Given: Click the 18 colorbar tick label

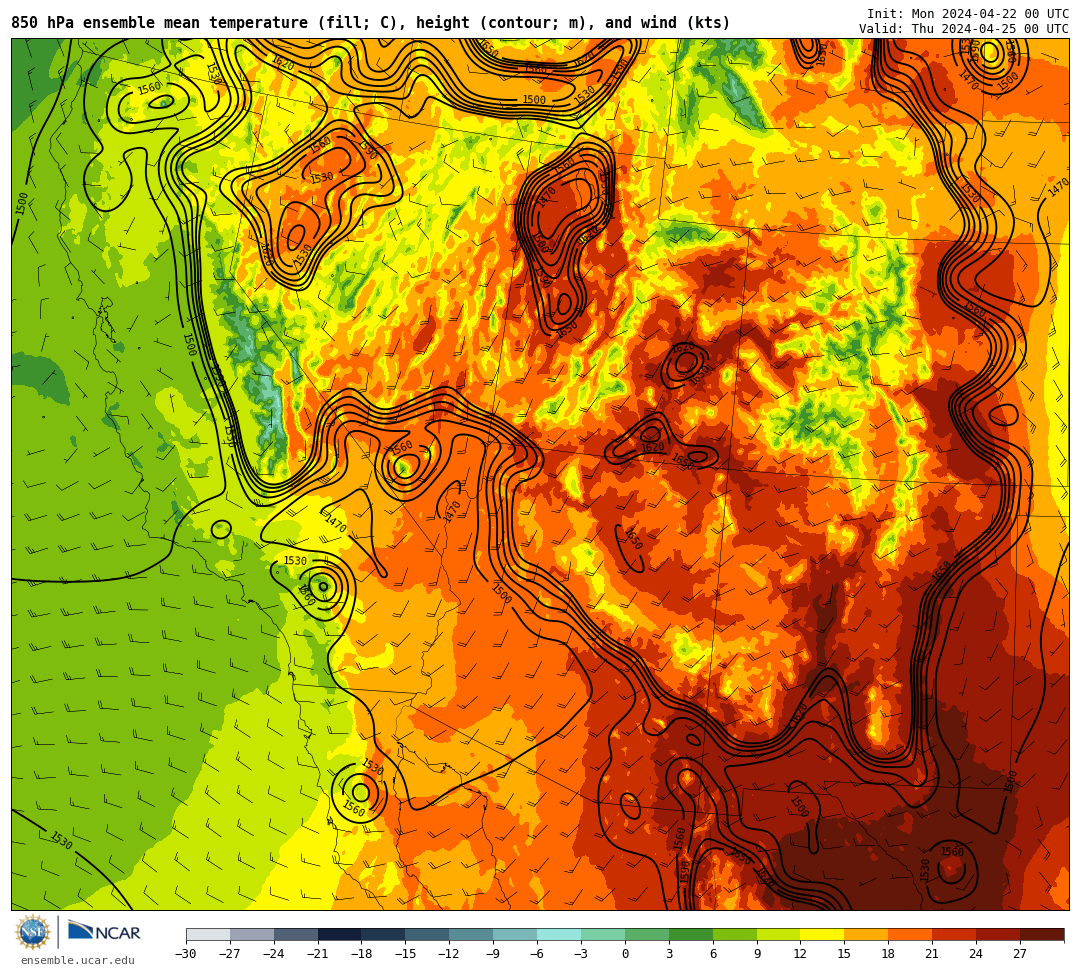Looking at the screenshot, I should pyautogui.click(x=889, y=954).
